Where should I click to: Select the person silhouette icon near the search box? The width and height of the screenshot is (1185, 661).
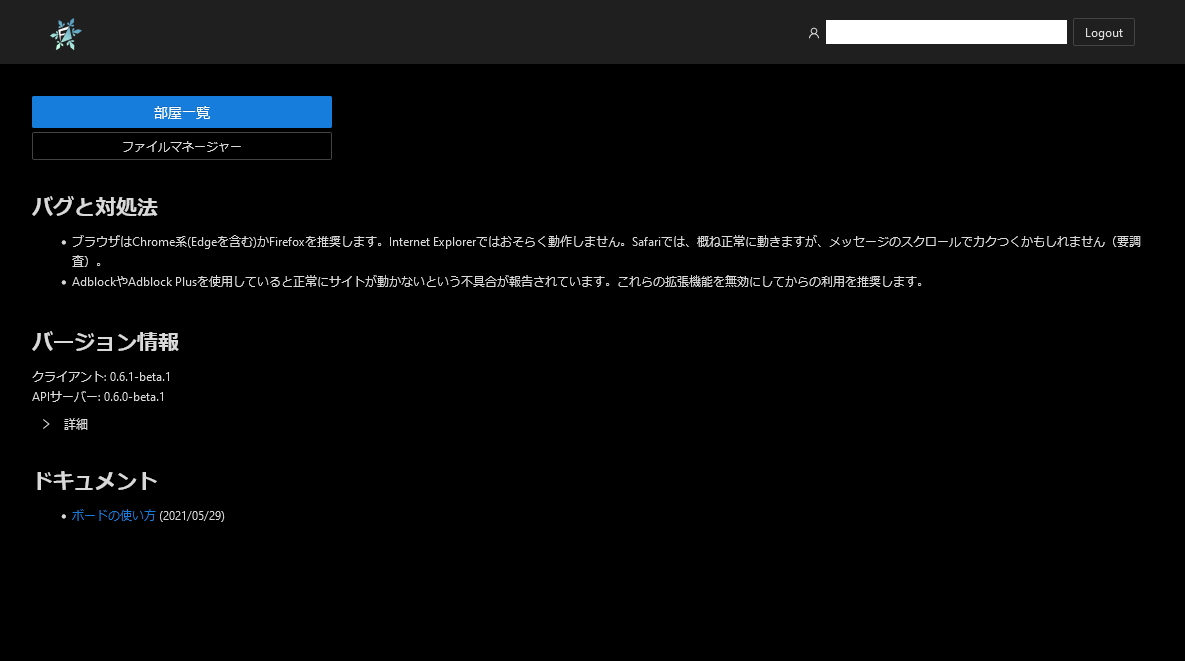pyautogui.click(x=814, y=32)
